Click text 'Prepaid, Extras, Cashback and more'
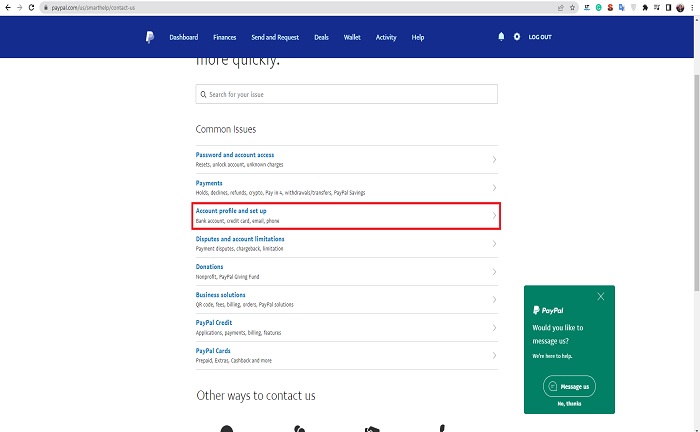The image size is (700, 432). [x=233, y=361]
